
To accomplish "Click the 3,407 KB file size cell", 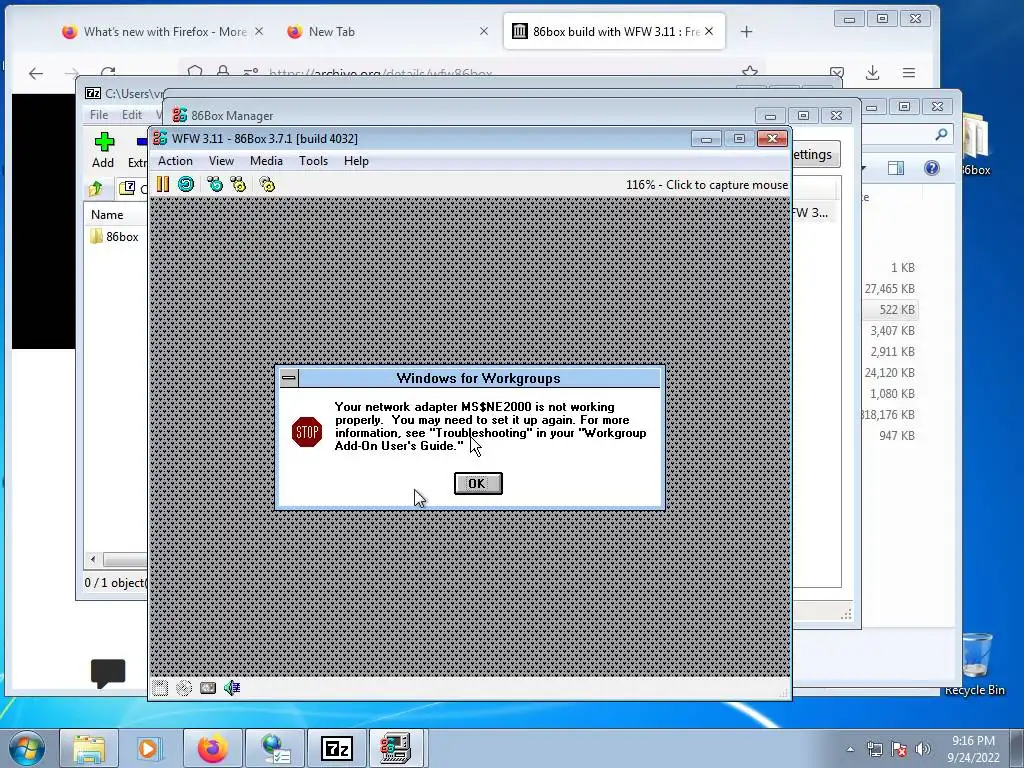I will pyautogui.click(x=892, y=330).
